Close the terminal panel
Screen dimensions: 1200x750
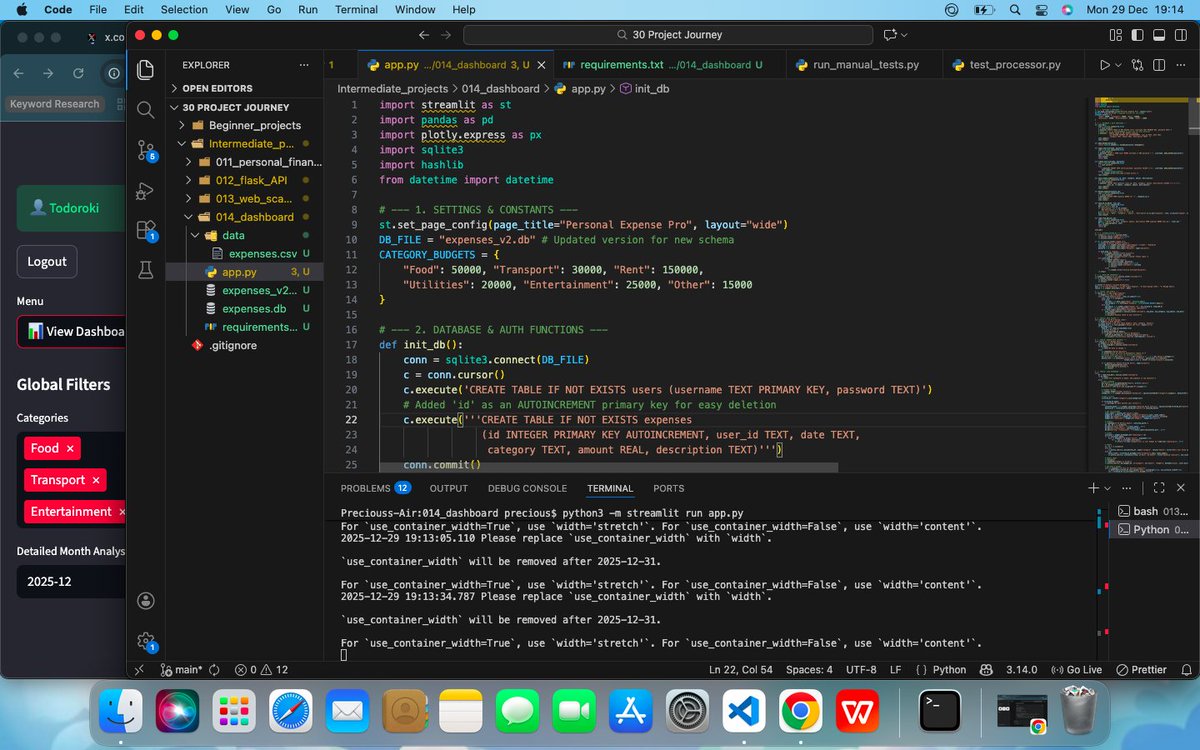point(1181,488)
